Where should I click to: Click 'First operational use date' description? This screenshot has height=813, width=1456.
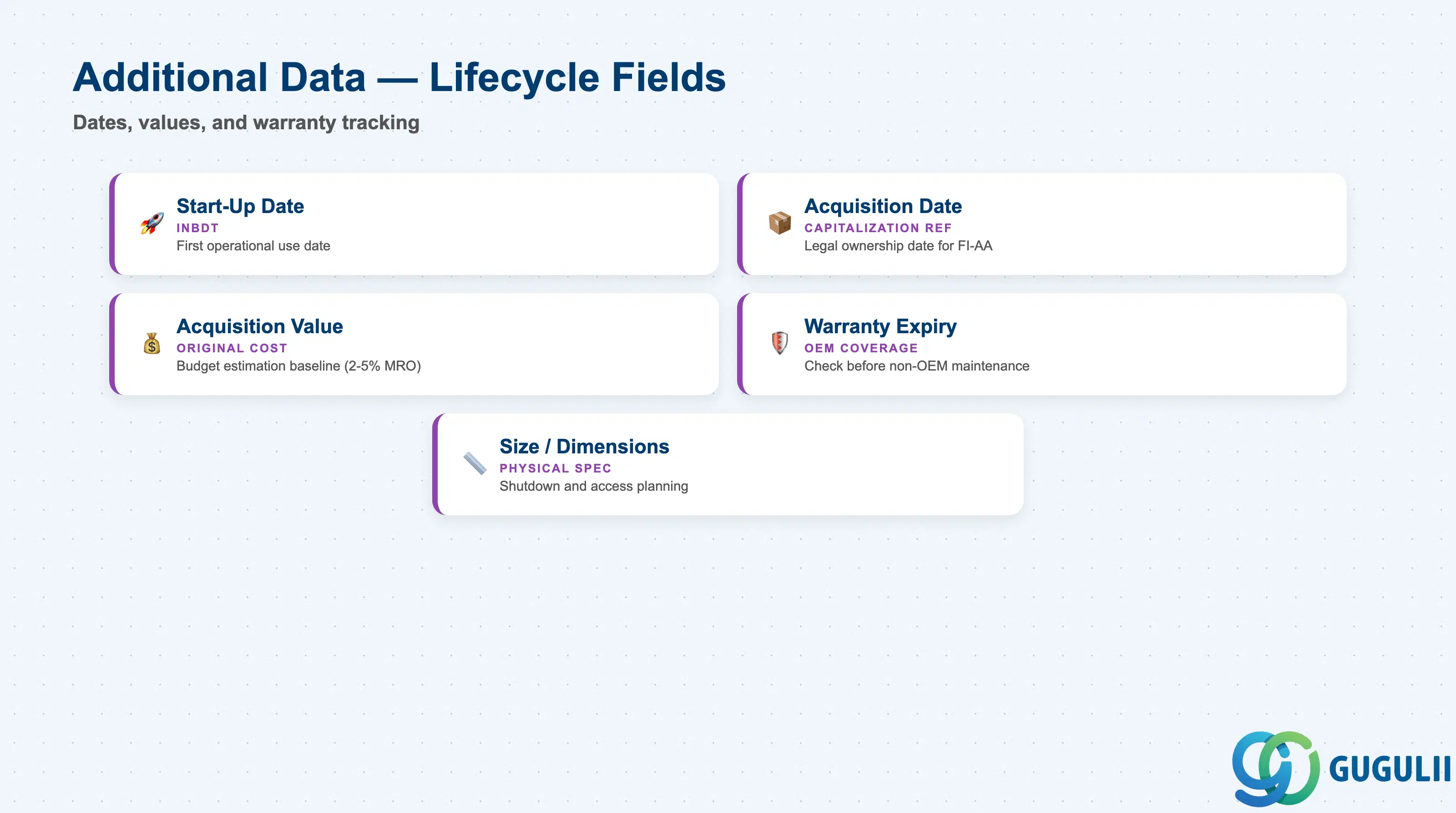pyautogui.click(x=253, y=246)
